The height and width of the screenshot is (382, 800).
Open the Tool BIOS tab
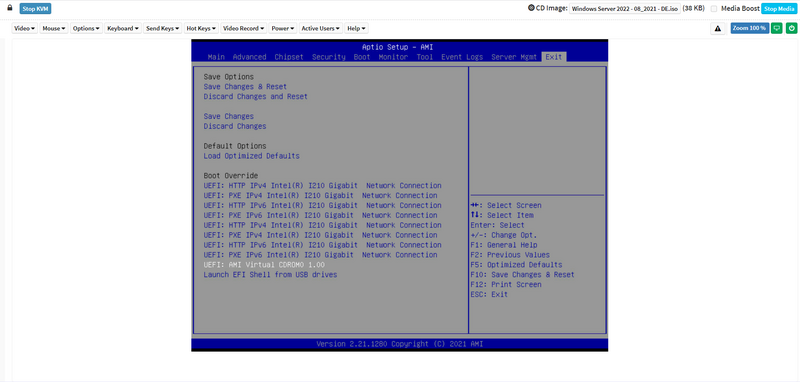click(424, 57)
